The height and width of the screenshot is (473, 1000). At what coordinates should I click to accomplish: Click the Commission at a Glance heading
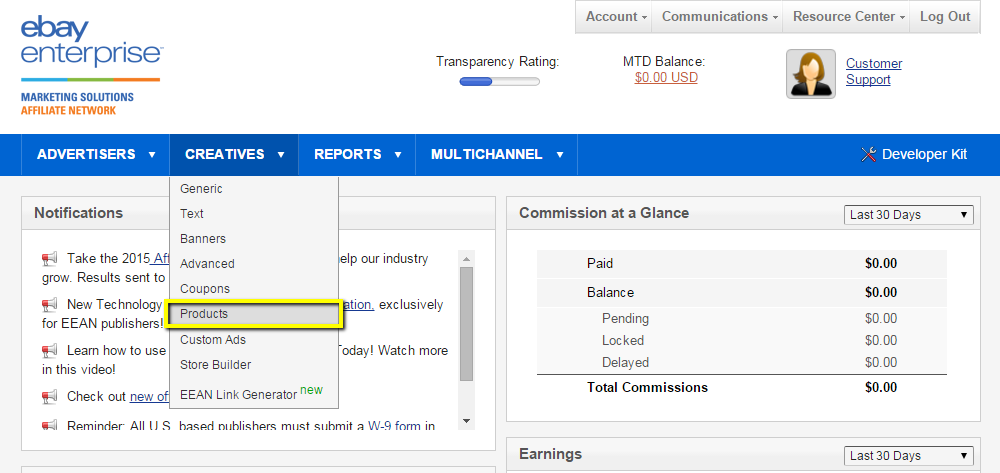point(604,213)
